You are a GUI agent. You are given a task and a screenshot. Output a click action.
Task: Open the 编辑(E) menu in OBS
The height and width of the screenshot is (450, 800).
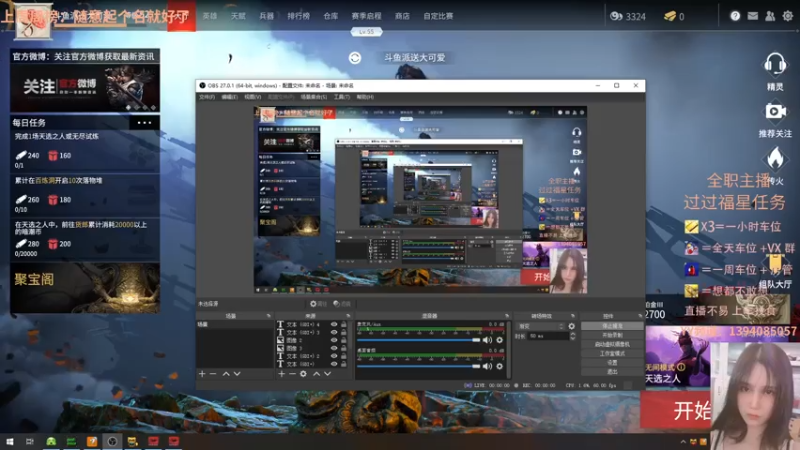click(229, 97)
